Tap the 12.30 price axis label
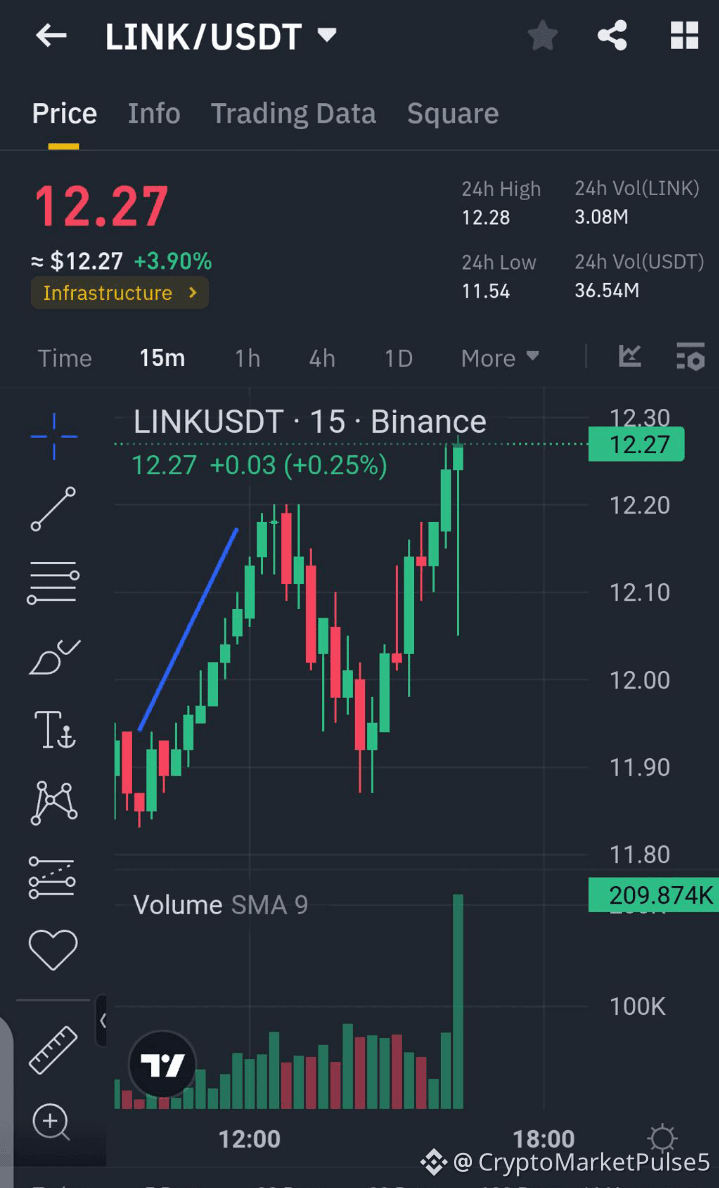Screen dimensions: 719x1188 639,417
